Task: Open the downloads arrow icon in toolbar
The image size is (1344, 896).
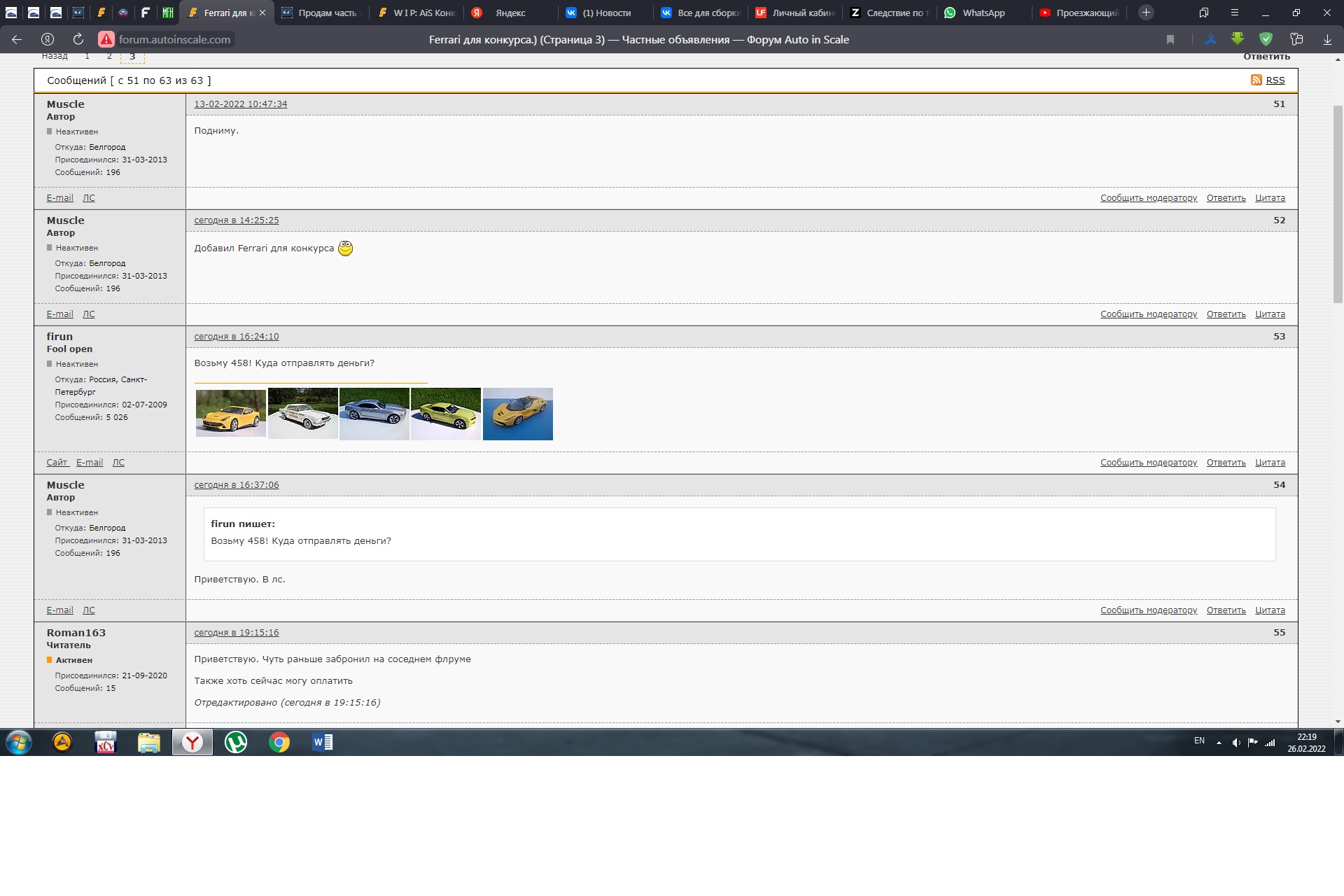Action: point(1327,39)
